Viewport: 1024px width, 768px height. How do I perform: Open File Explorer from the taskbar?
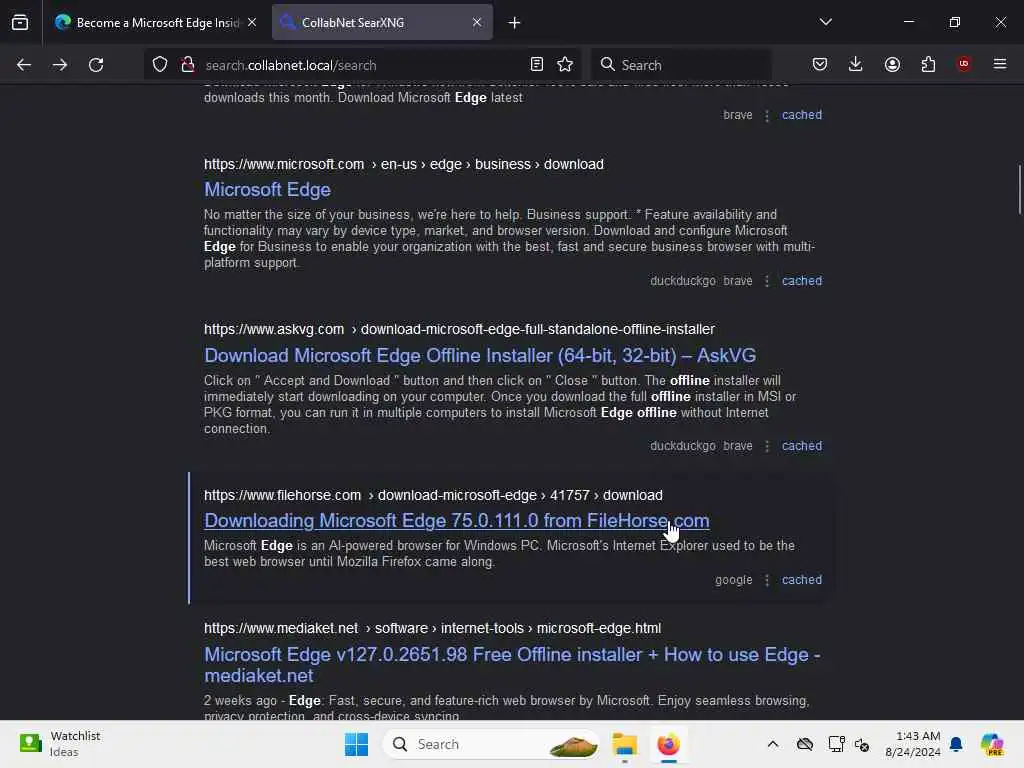(624, 744)
